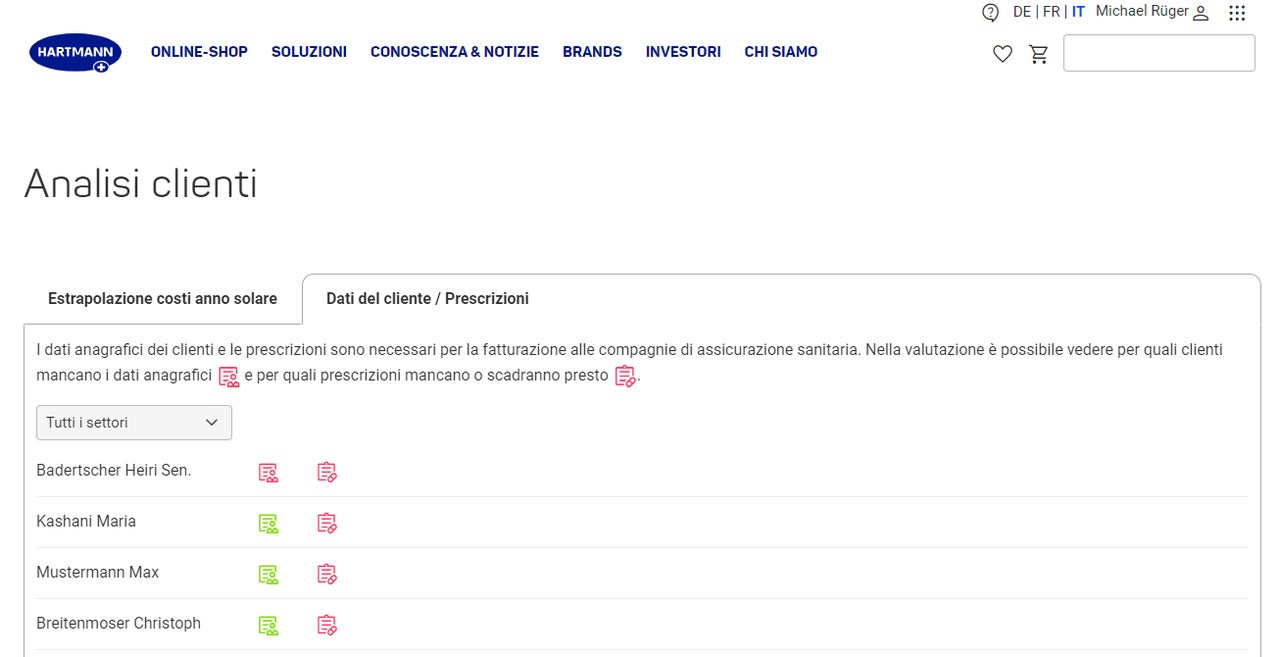Open the apps grid icon

pos(1237,13)
